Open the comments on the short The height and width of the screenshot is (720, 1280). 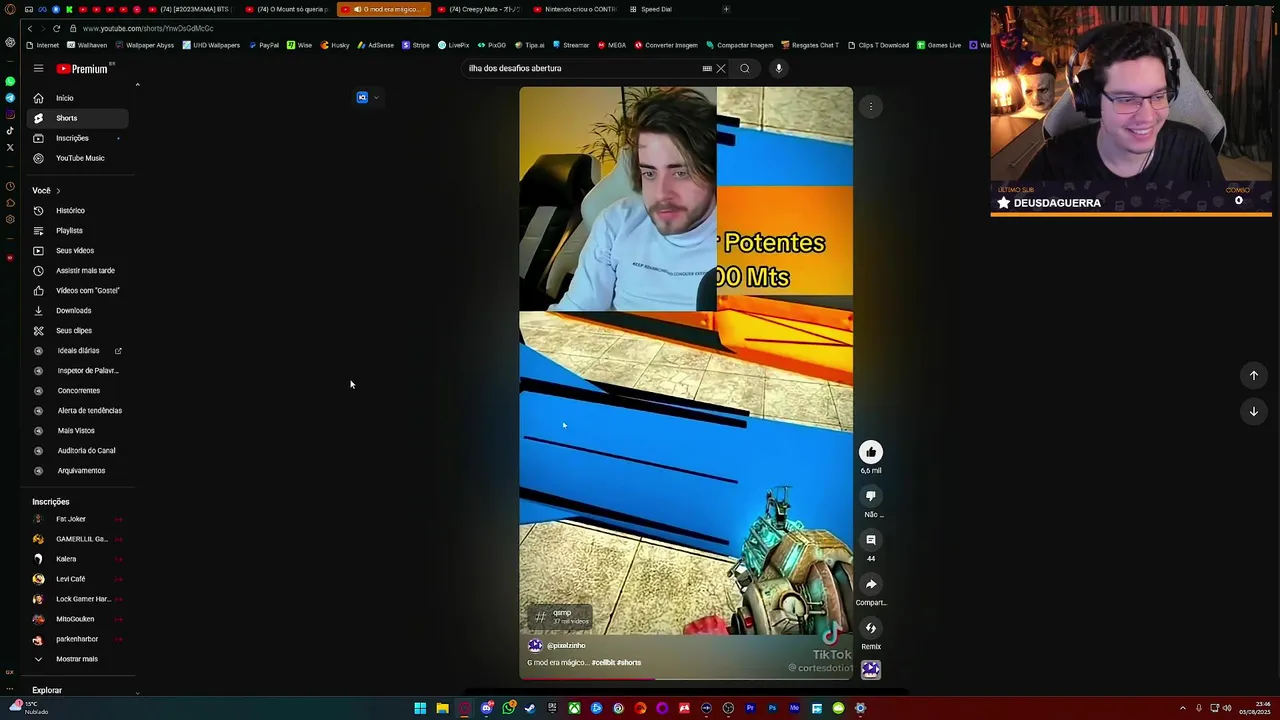[x=871, y=540]
